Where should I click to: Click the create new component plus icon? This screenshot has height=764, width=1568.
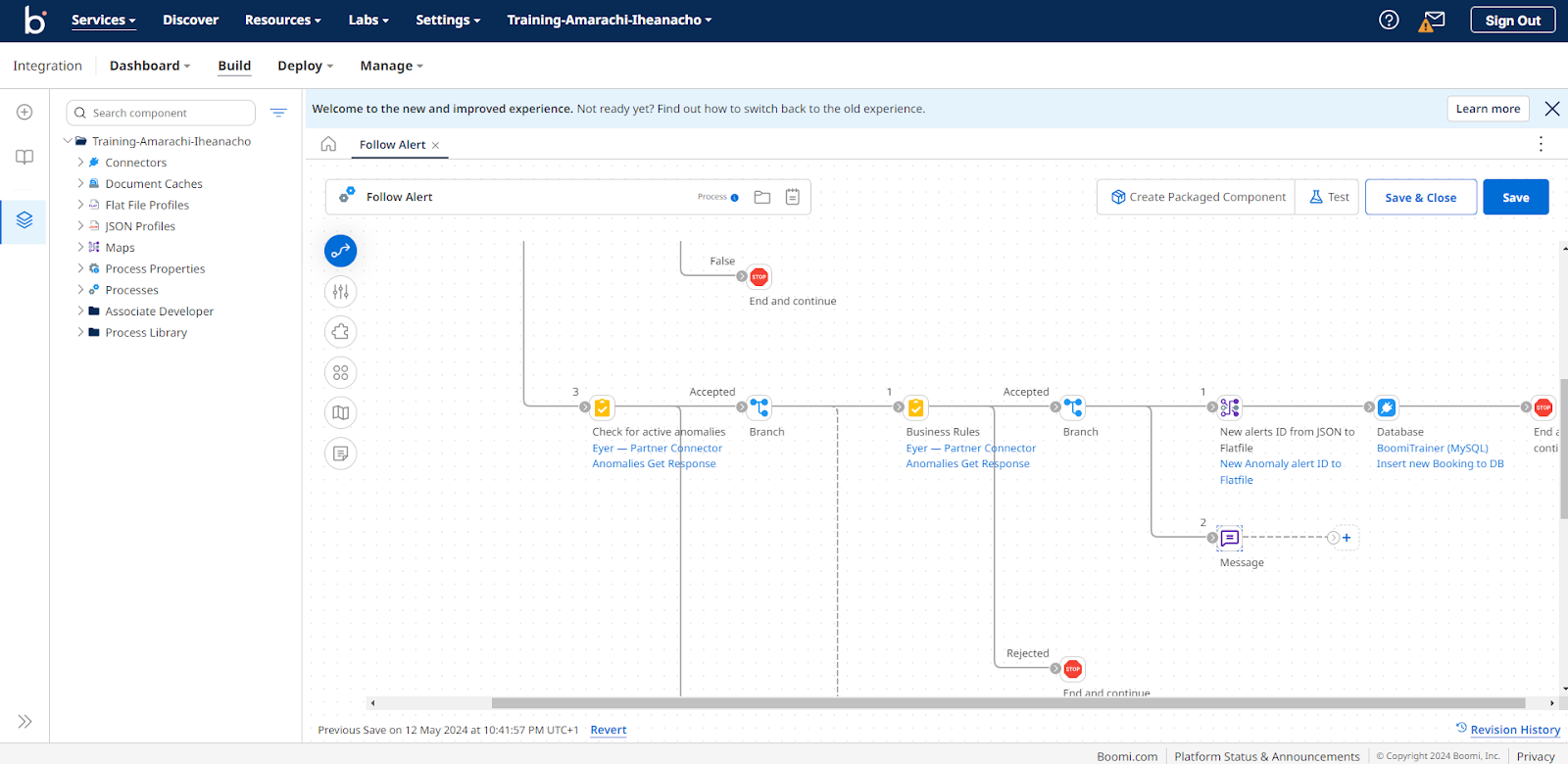pyautogui.click(x=24, y=113)
